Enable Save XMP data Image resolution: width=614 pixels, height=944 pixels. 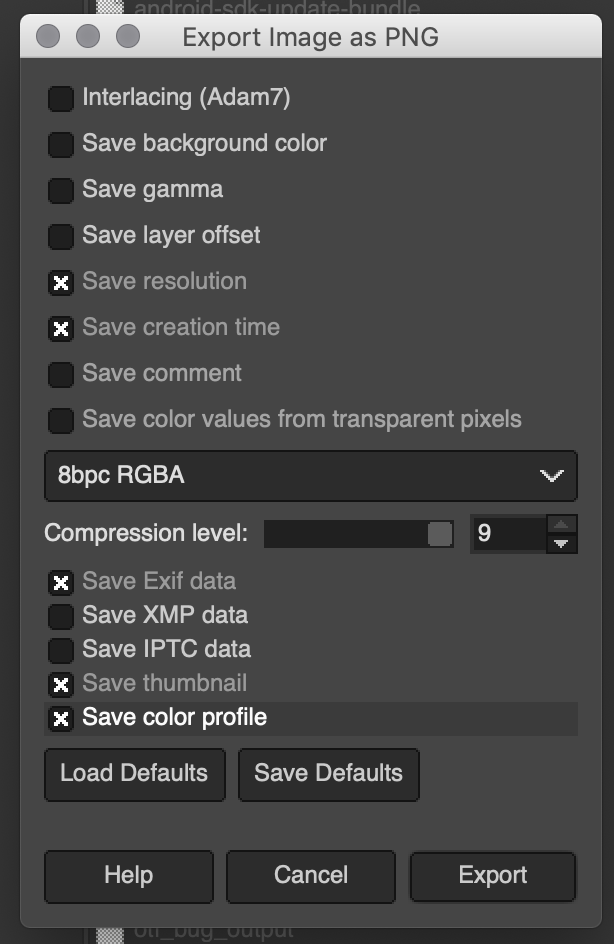click(x=61, y=616)
